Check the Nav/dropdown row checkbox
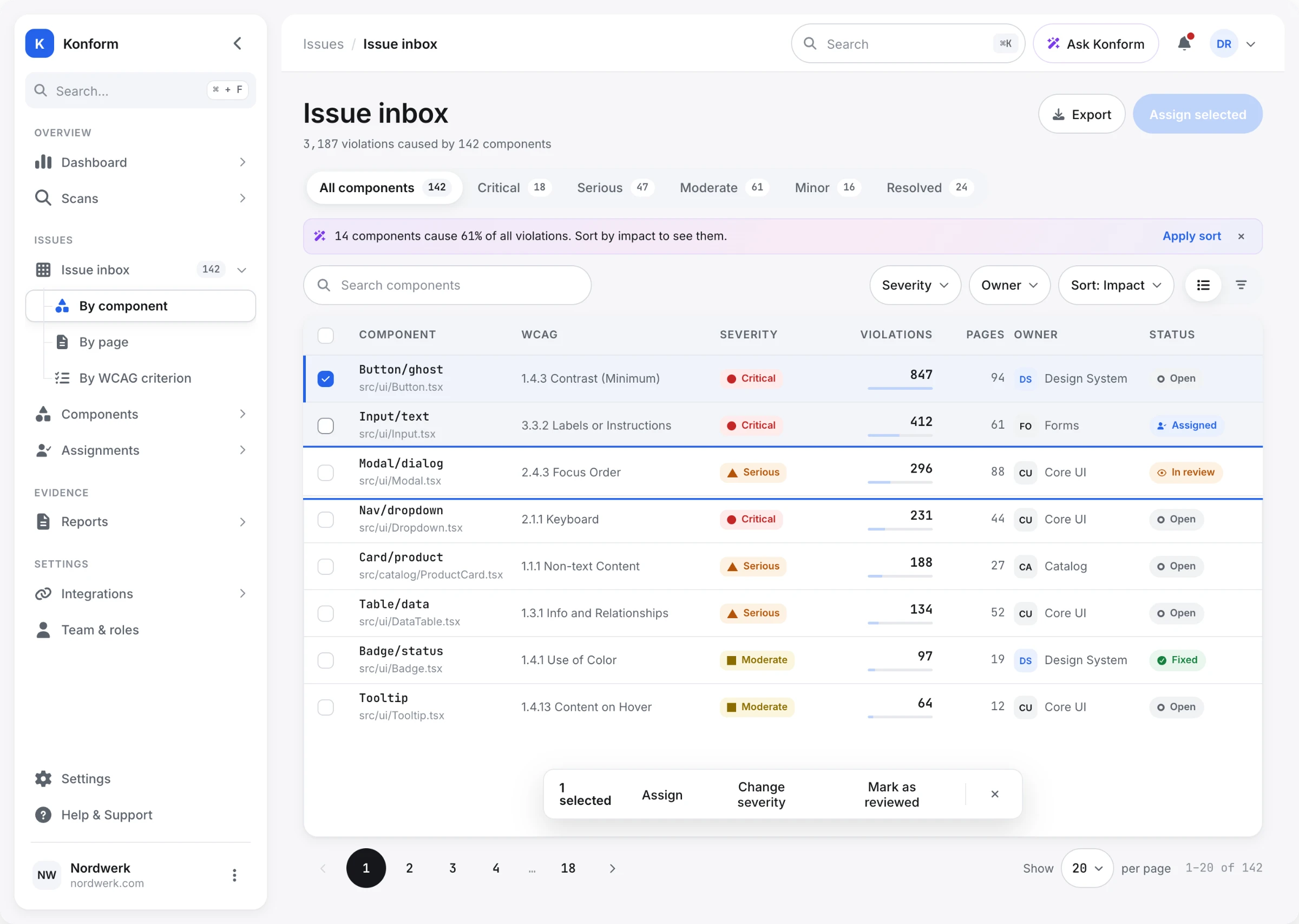This screenshot has width=1299, height=924. point(325,520)
